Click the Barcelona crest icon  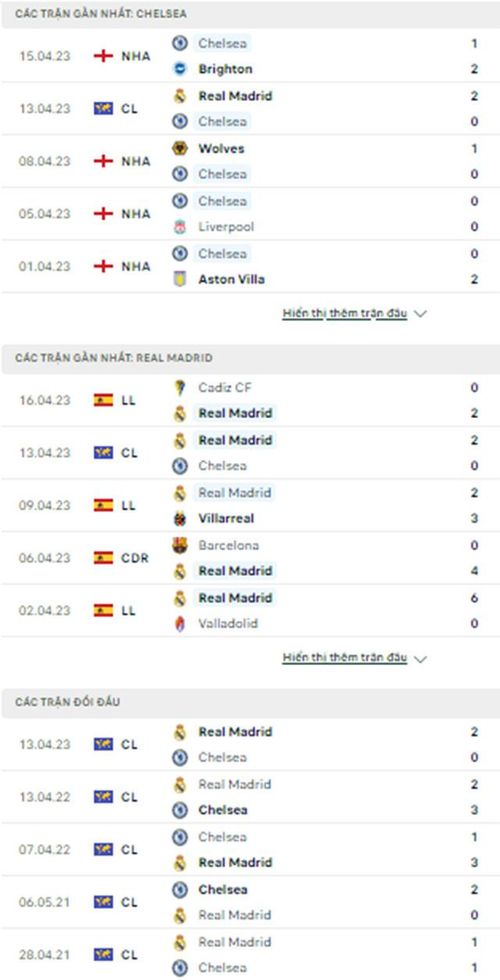180,546
